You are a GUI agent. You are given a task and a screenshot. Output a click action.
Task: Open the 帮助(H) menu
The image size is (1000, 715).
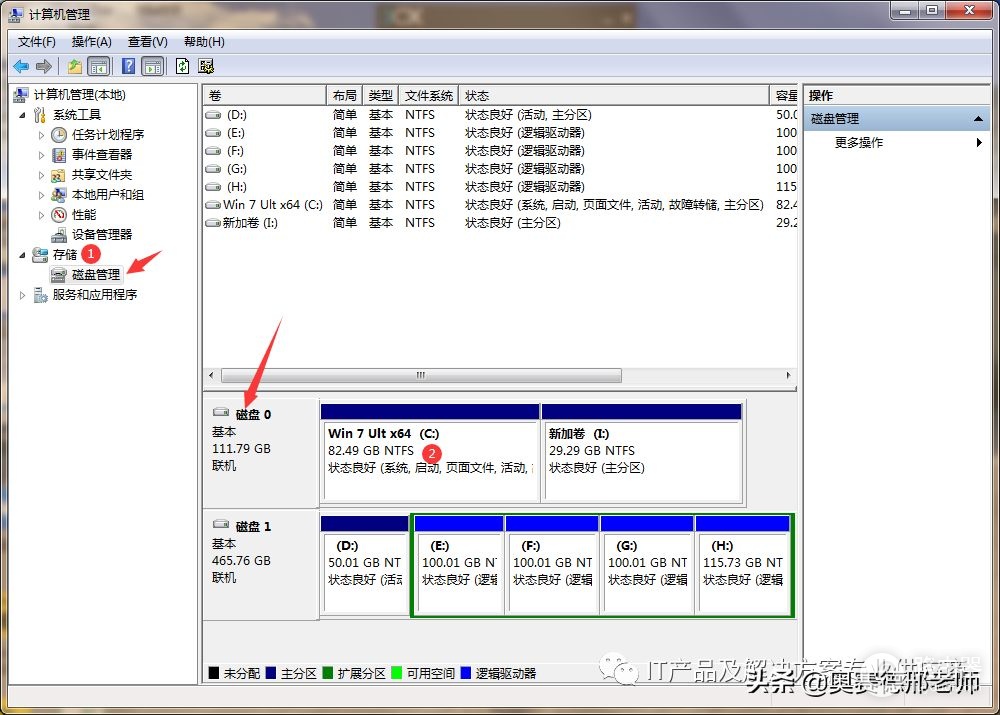point(204,42)
